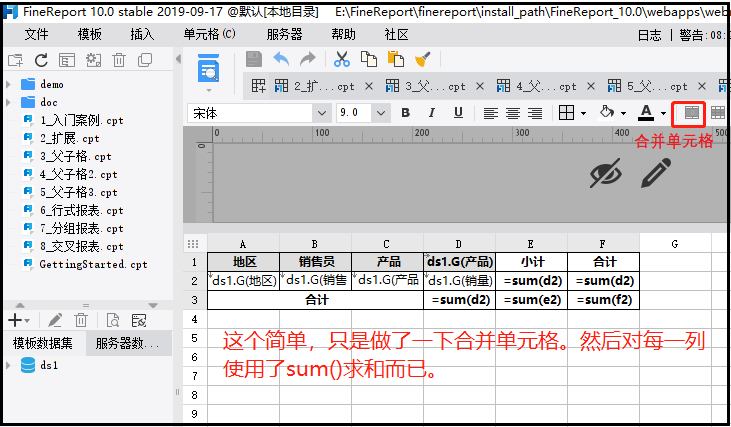This screenshot has width=731, height=427.
Task: Click the gear settings icon above file tree
Action: [93, 60]
